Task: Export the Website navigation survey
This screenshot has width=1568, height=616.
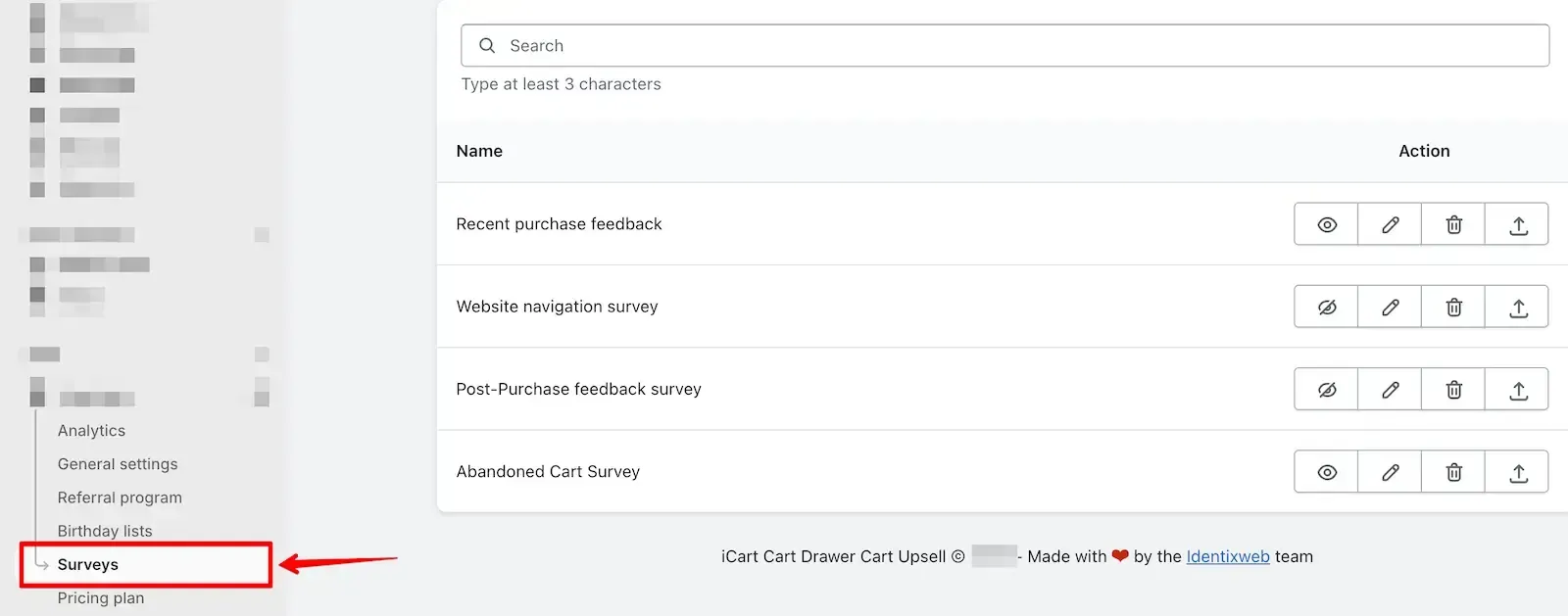Action: (1517, 307)
